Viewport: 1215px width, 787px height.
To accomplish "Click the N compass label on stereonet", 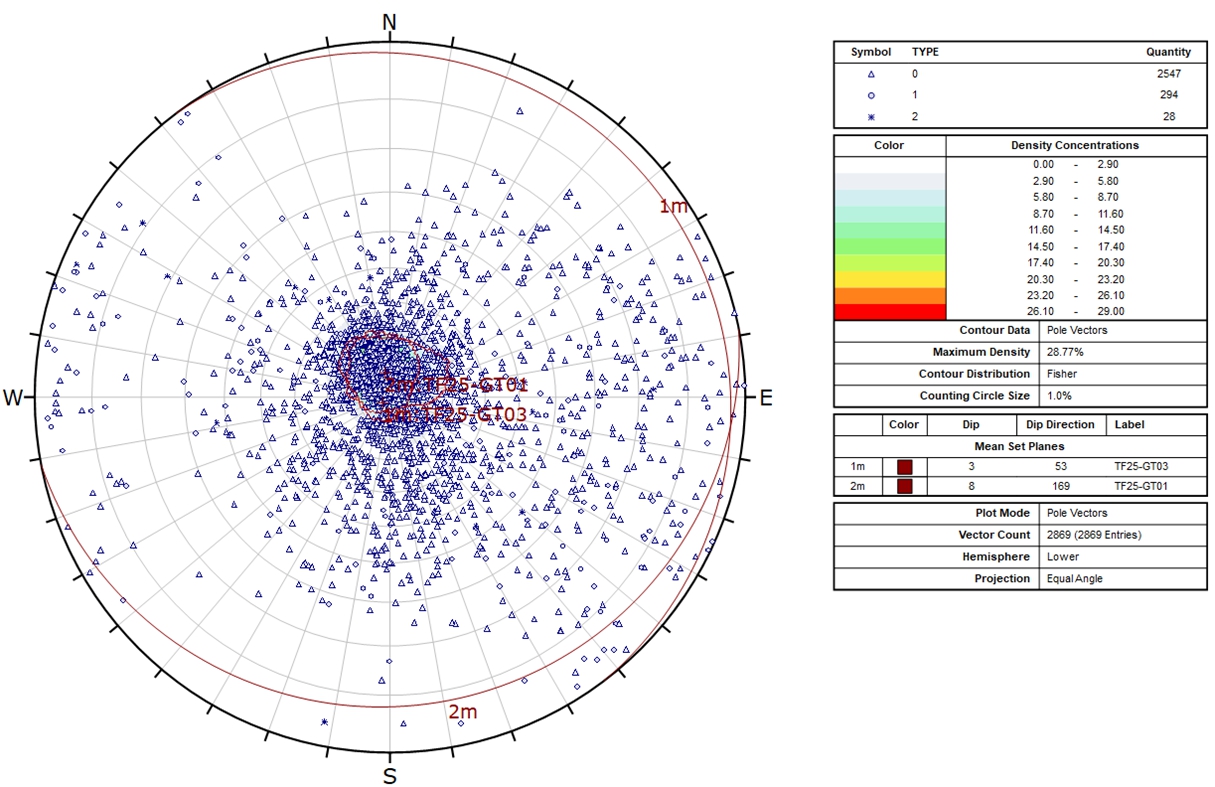I will point(390,22).
